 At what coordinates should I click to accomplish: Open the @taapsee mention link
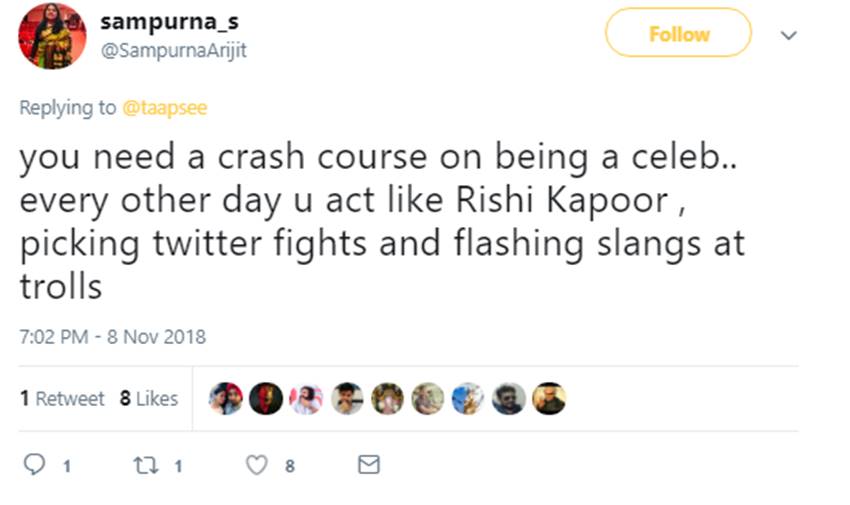pos(164,108)
